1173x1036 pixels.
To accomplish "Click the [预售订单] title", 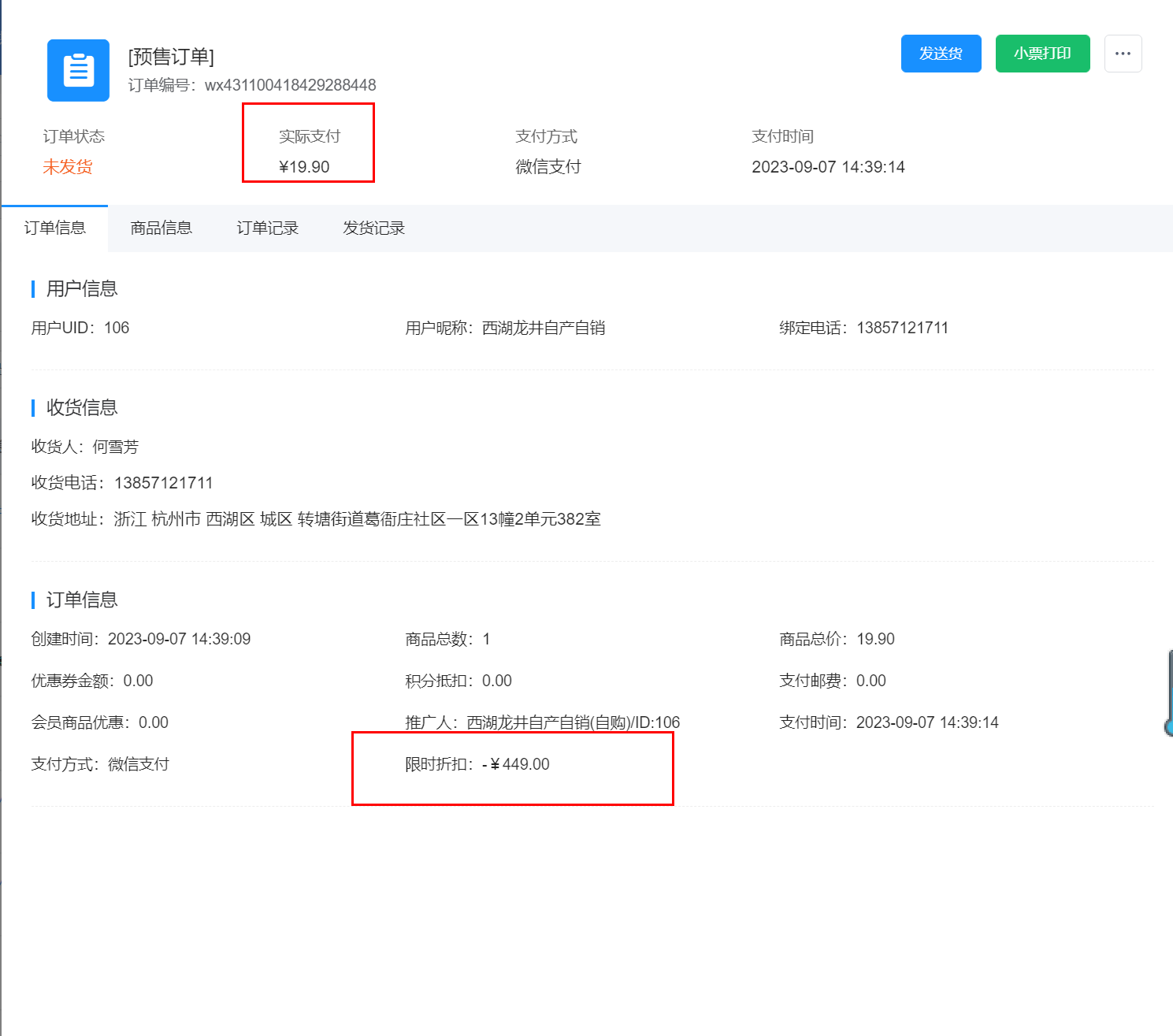I will click(171, 57).
